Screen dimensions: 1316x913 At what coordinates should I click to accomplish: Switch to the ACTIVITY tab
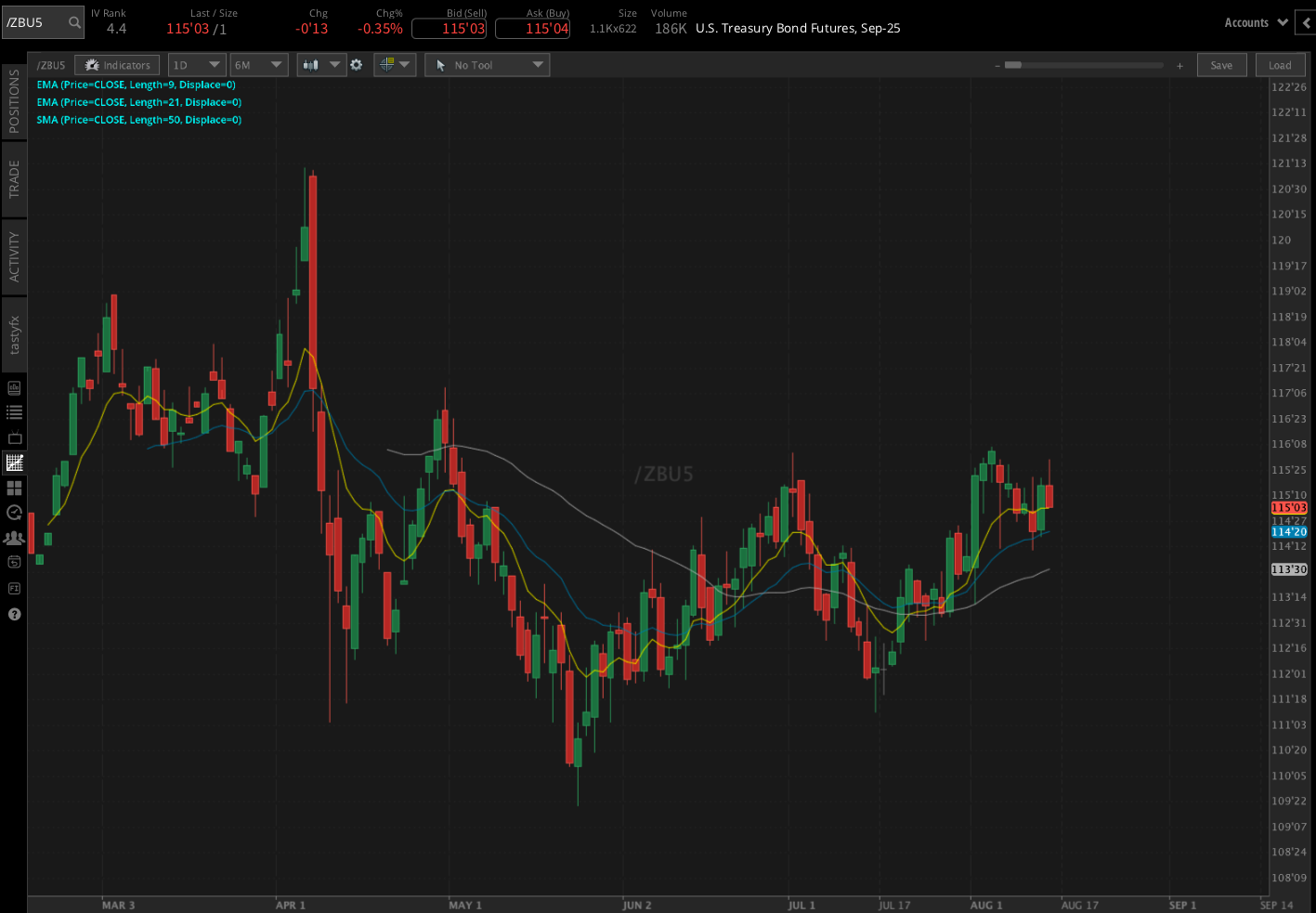[14, 257]
